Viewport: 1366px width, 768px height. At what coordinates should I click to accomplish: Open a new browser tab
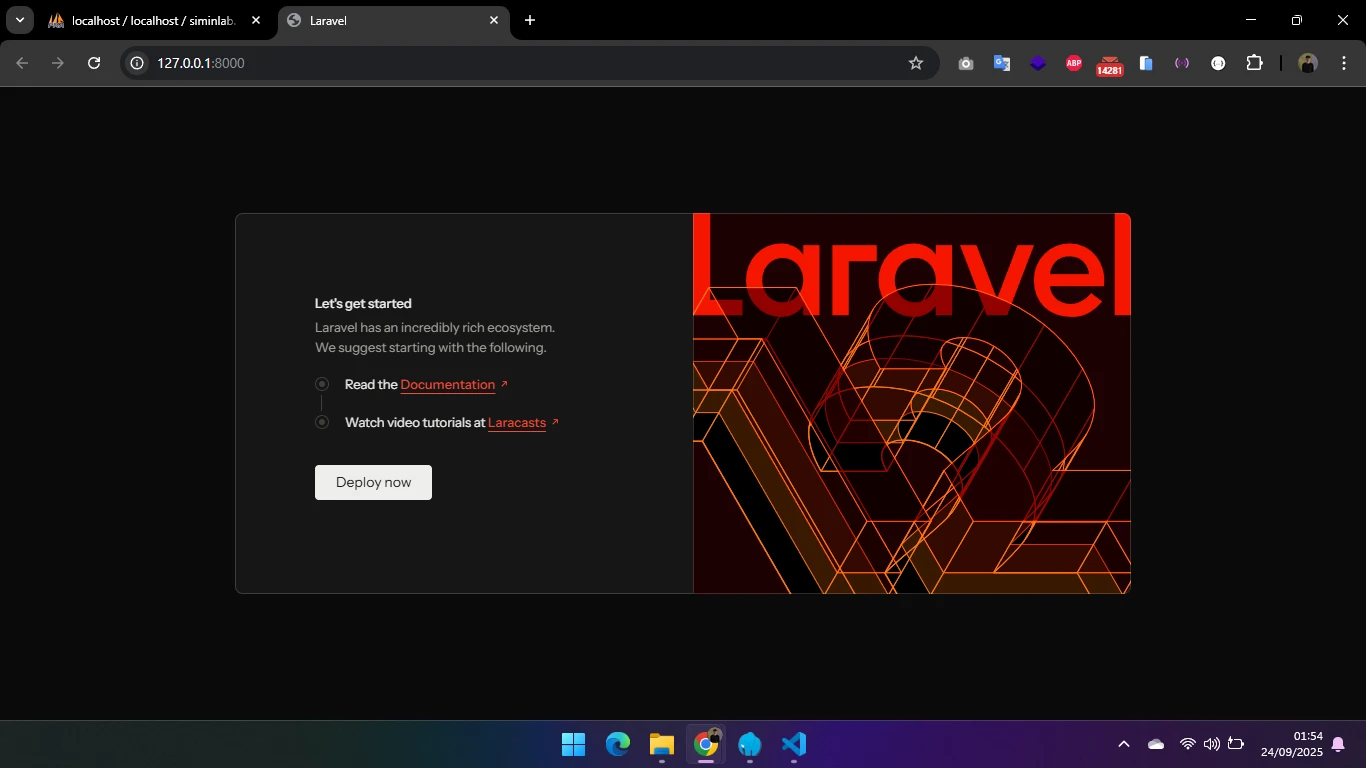[530, 20]
